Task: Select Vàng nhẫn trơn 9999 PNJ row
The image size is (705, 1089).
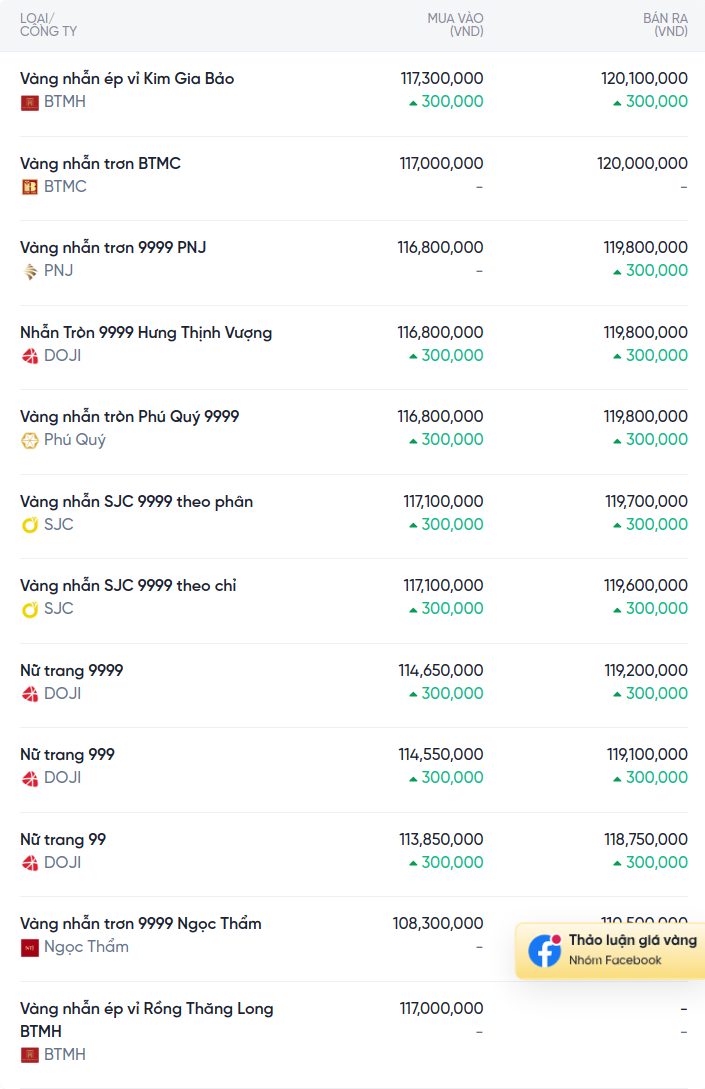Action: 354,263
